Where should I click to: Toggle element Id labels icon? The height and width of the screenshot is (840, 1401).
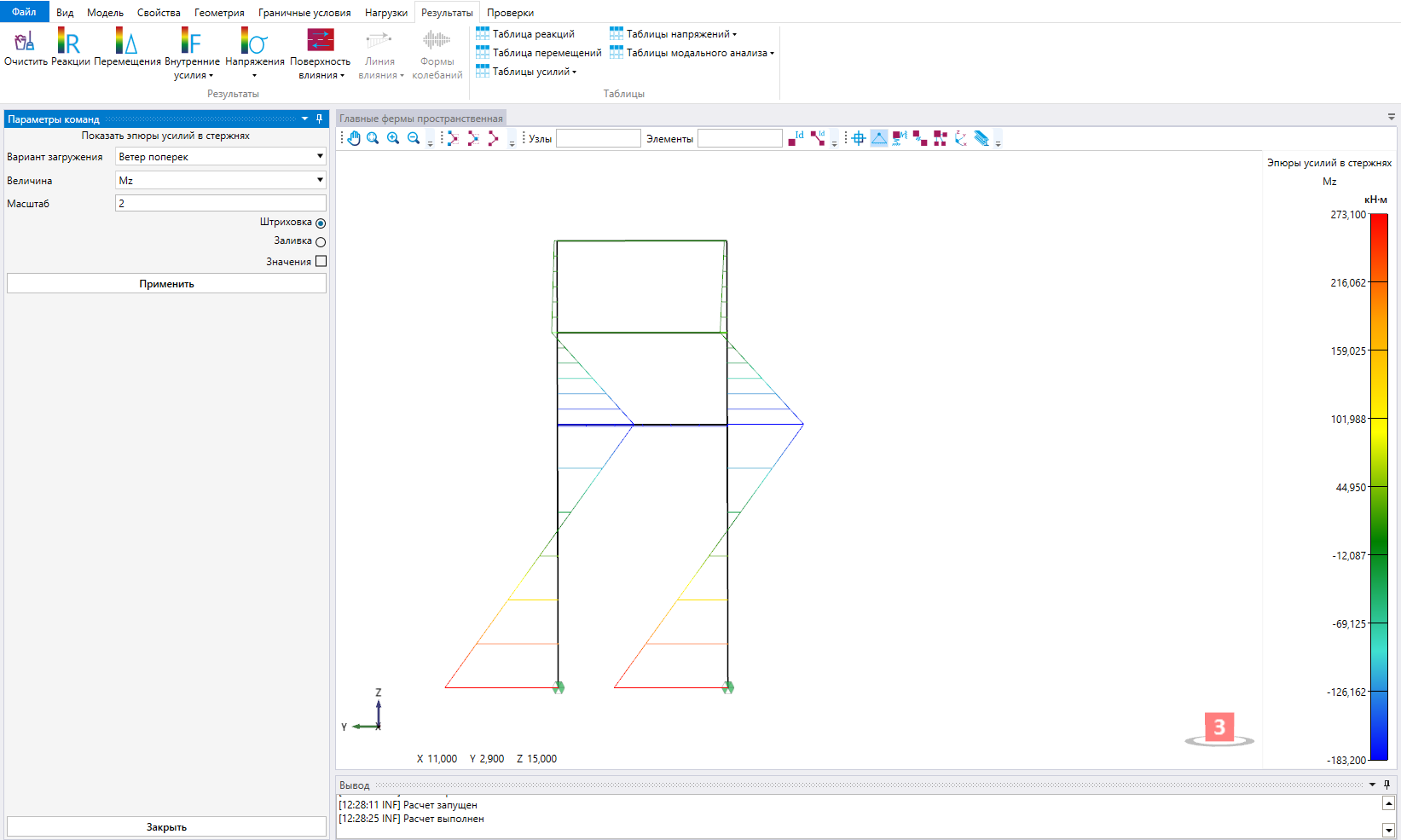pos(818,138)
